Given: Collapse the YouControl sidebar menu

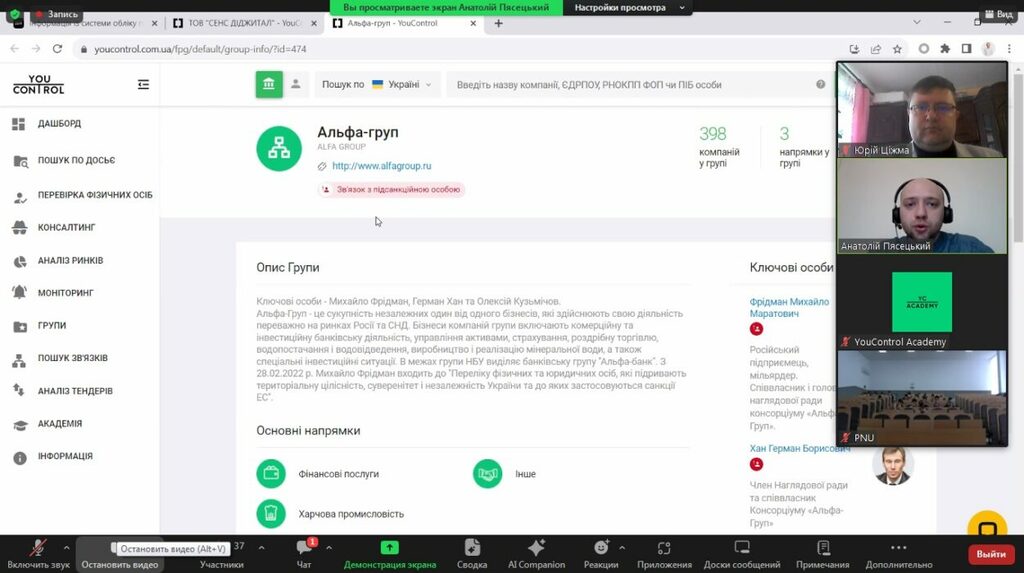Looking at the screenshot, I should tap(144, 85).
